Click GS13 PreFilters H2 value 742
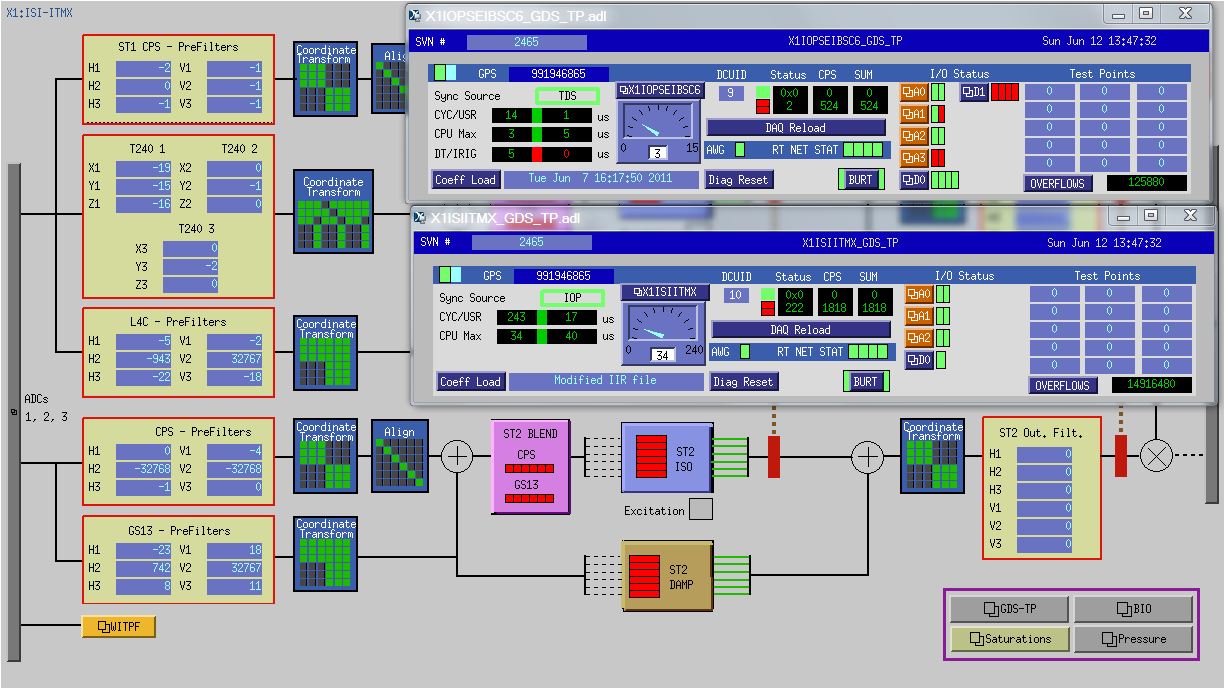 pyautogui.click(x=144, y=568)
